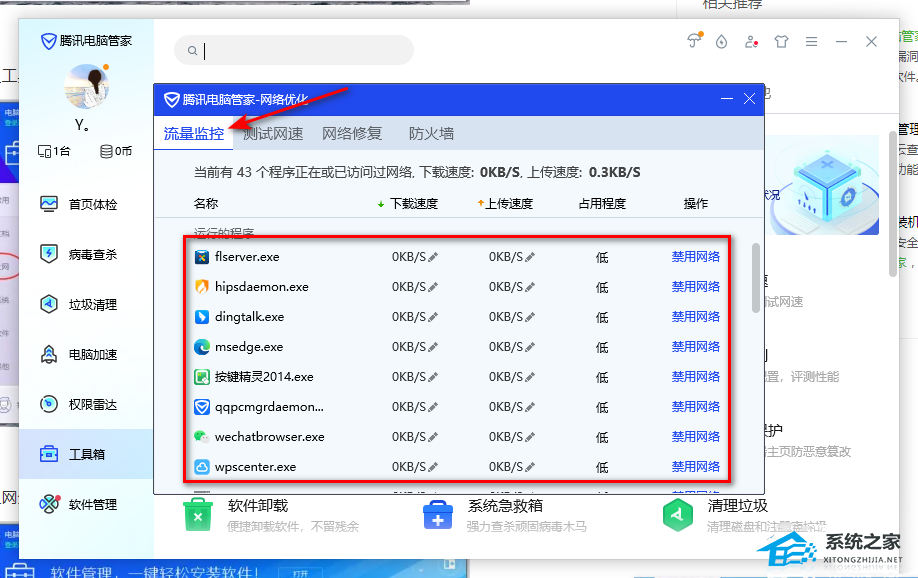Disable network for dingtalk.exe

tap(696, 317)
